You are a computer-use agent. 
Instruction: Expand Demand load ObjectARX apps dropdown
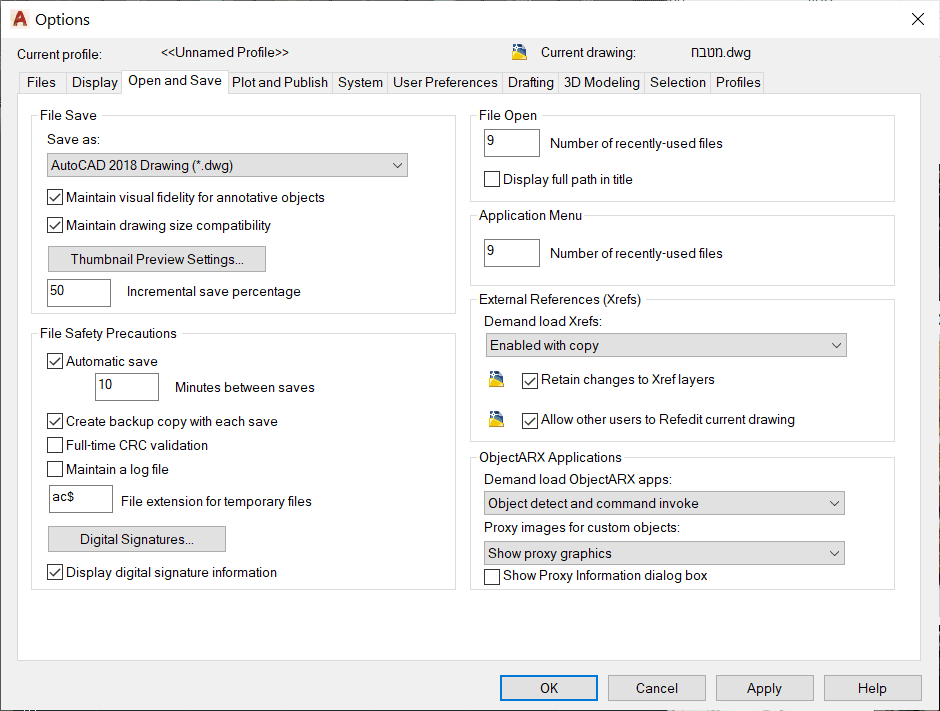point(665,504)
